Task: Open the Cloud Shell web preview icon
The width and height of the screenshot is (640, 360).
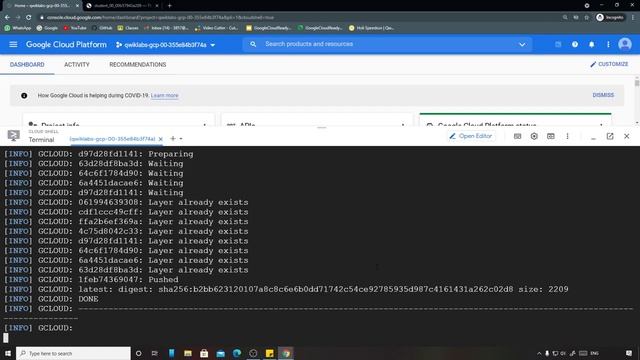Action: (551, 136)
